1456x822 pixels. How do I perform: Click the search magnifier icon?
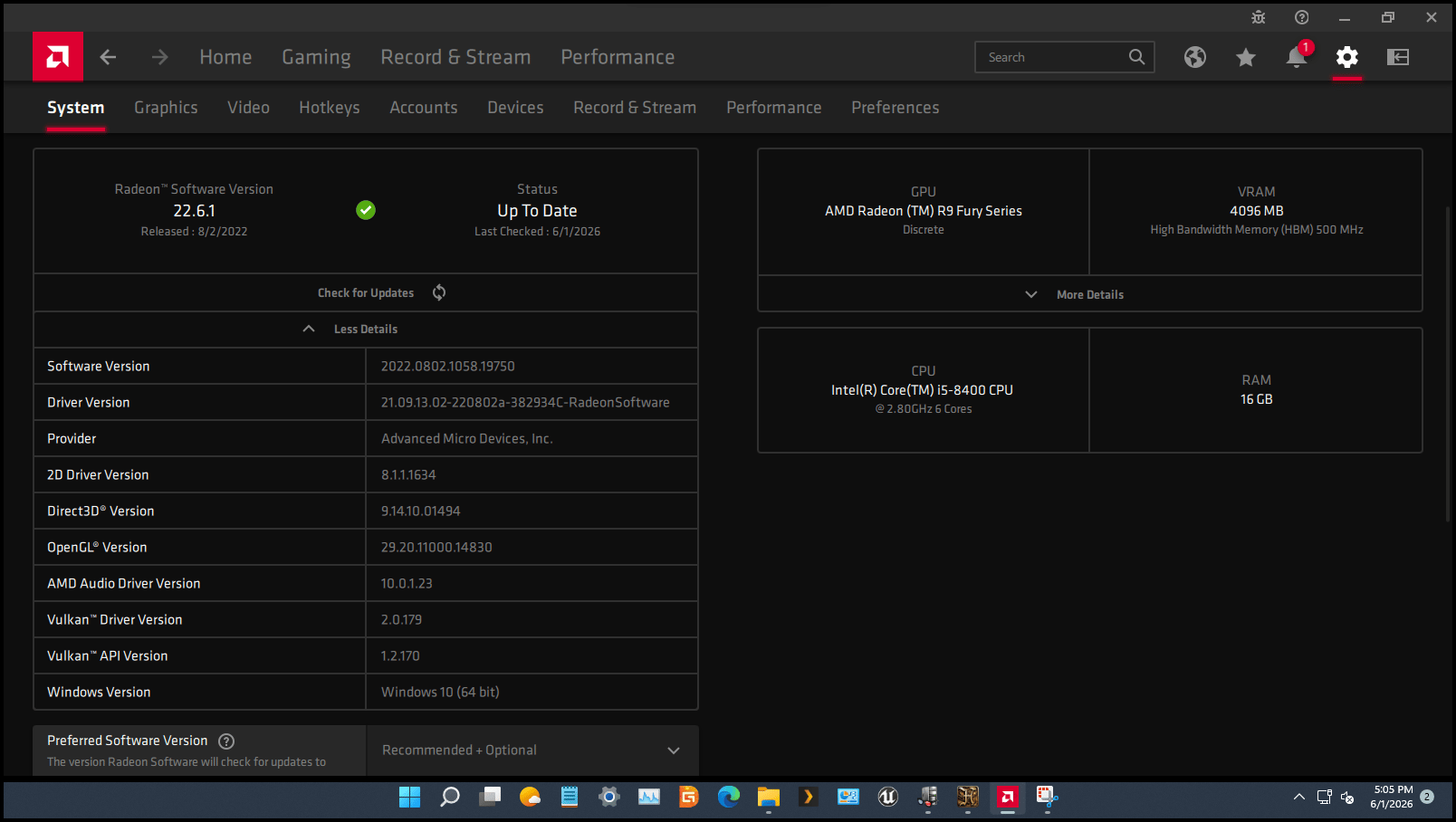[1136, 57]
